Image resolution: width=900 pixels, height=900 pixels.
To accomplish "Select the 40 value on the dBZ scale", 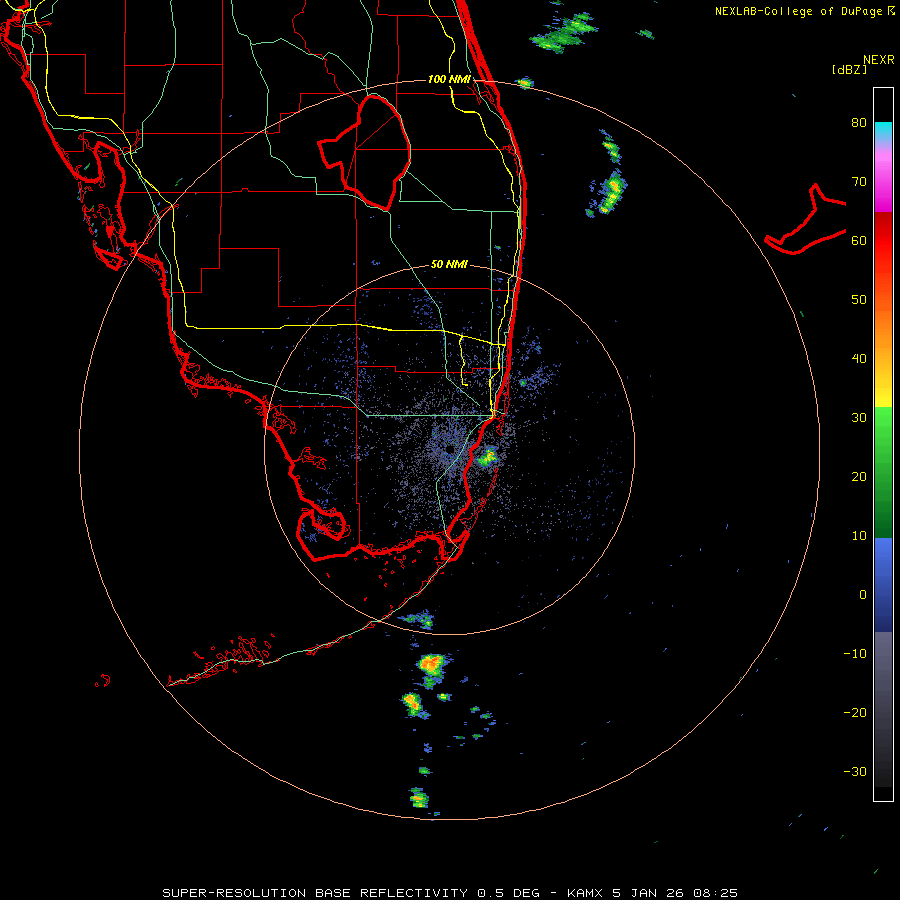I will pyautogui.click(x=859, y=358).
